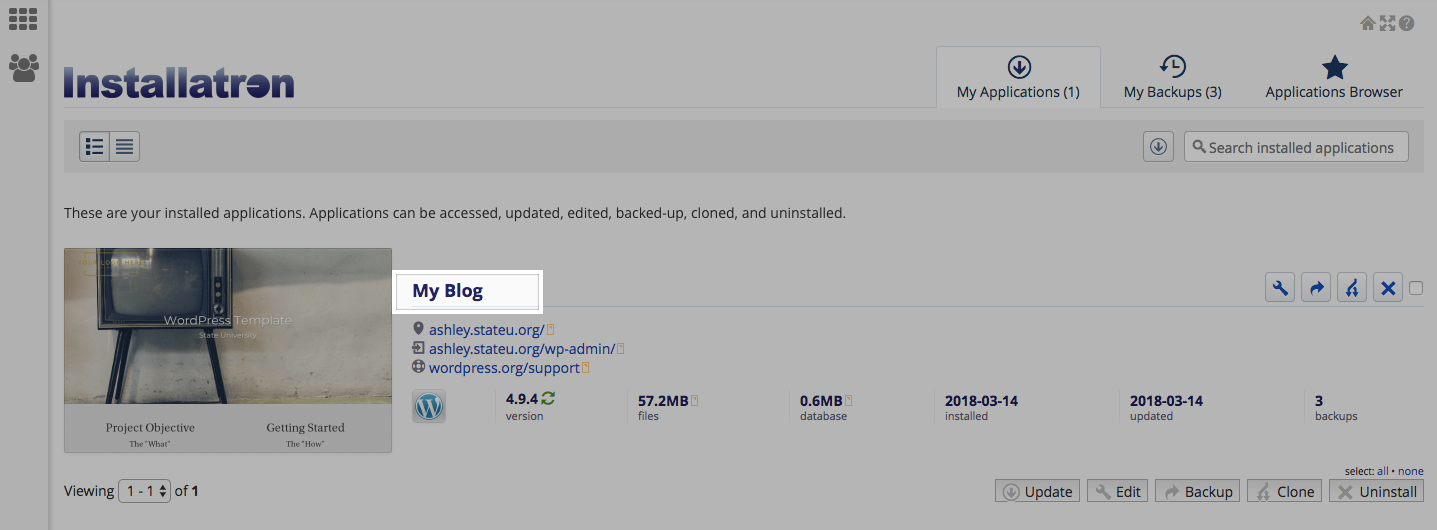Image resolution: width=1437 pixels, height=530 pixels.
Task: Click the X uninstall icon for My Blog
Action: point(1387,288)
